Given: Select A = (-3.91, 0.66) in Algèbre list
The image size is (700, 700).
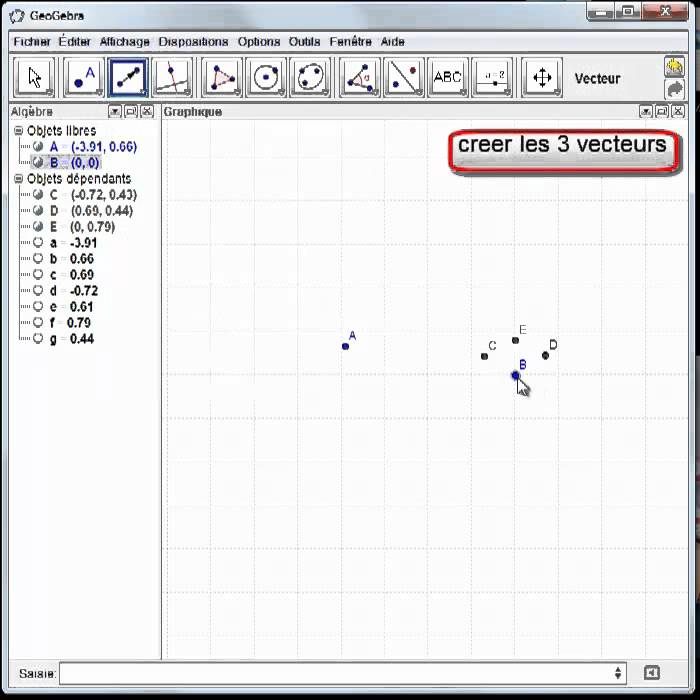Looking at the screenshot, I should tap(93, 146).
